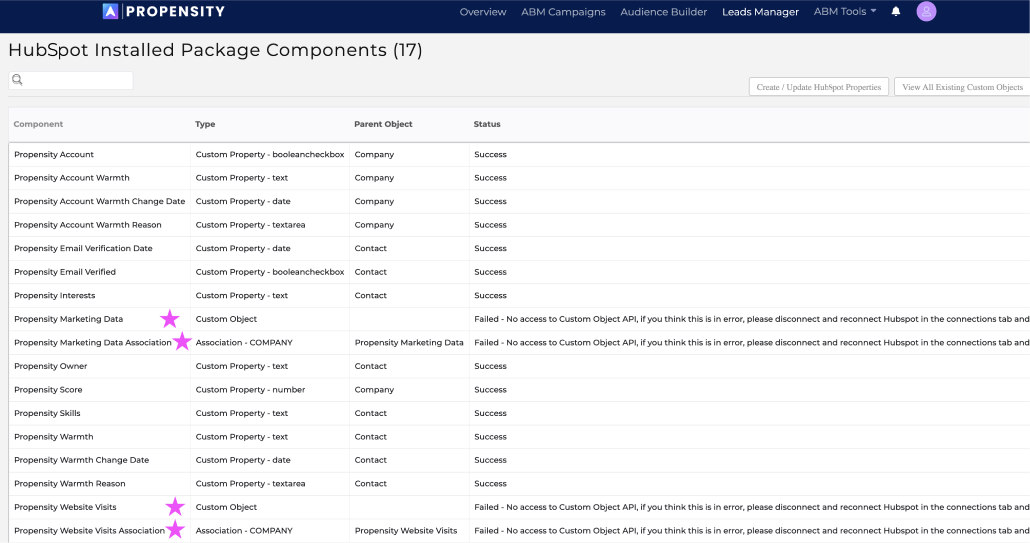Click Success status of Propensity Owner row

pos(490,366)
